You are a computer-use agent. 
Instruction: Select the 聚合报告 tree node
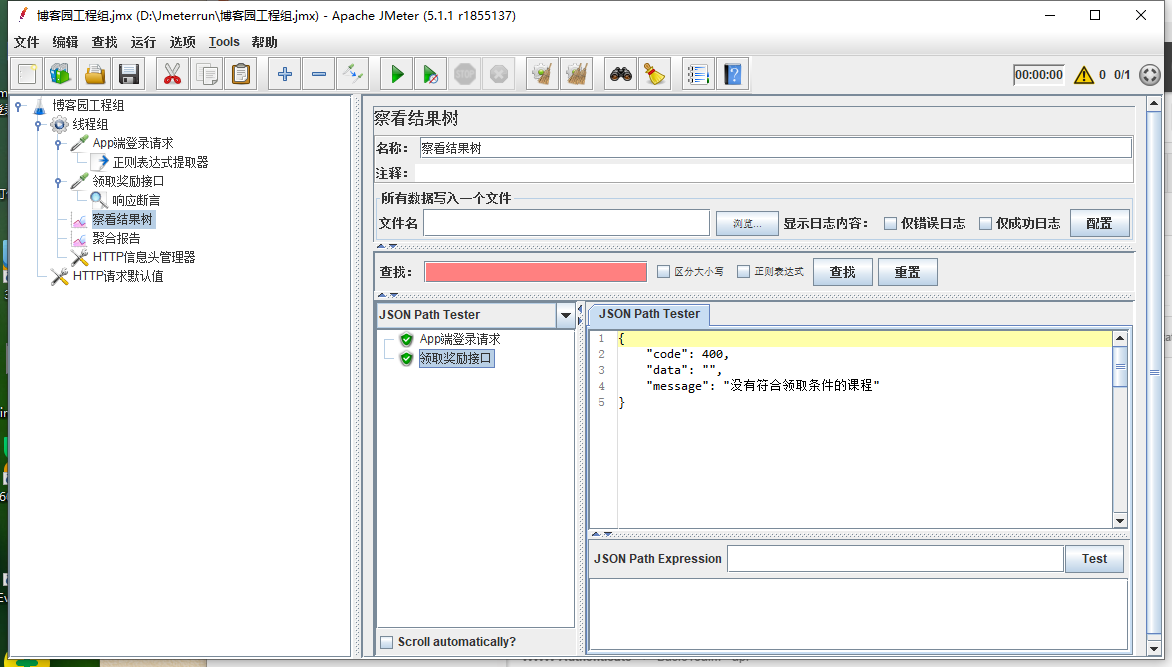pos(116,239)
